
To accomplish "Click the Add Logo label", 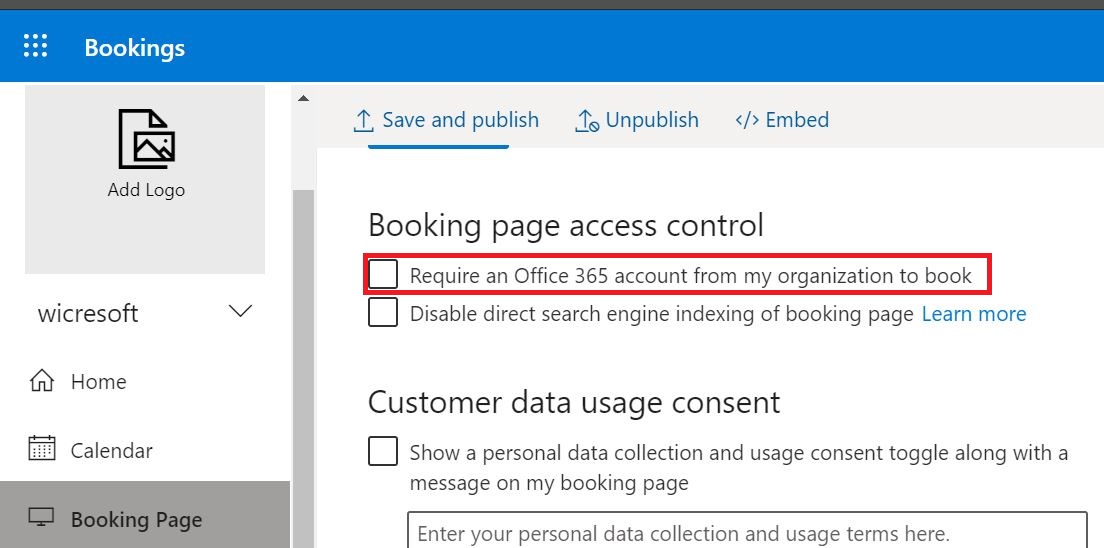I will 146,190.
